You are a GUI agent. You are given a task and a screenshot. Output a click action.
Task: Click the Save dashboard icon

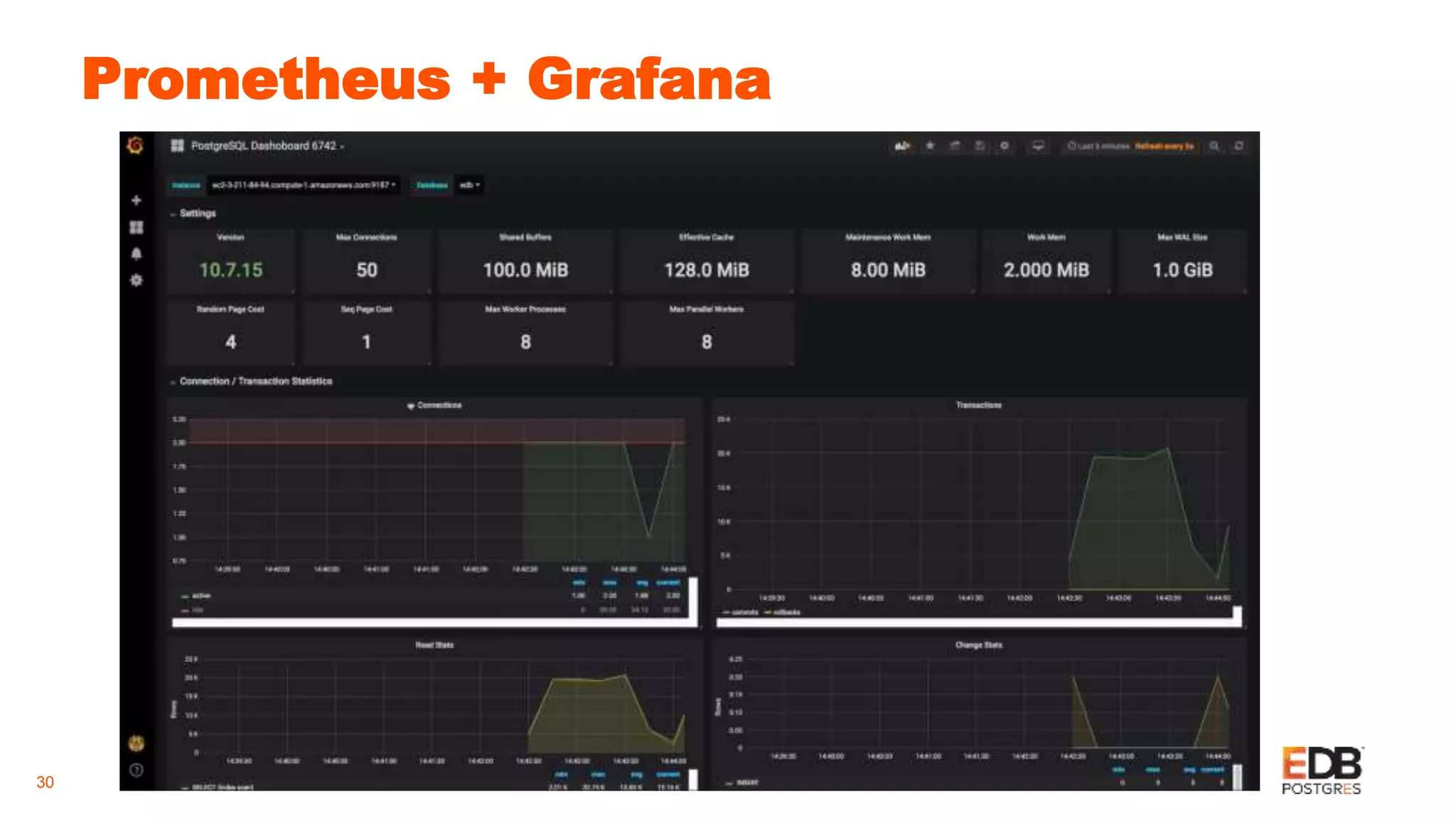980,146
